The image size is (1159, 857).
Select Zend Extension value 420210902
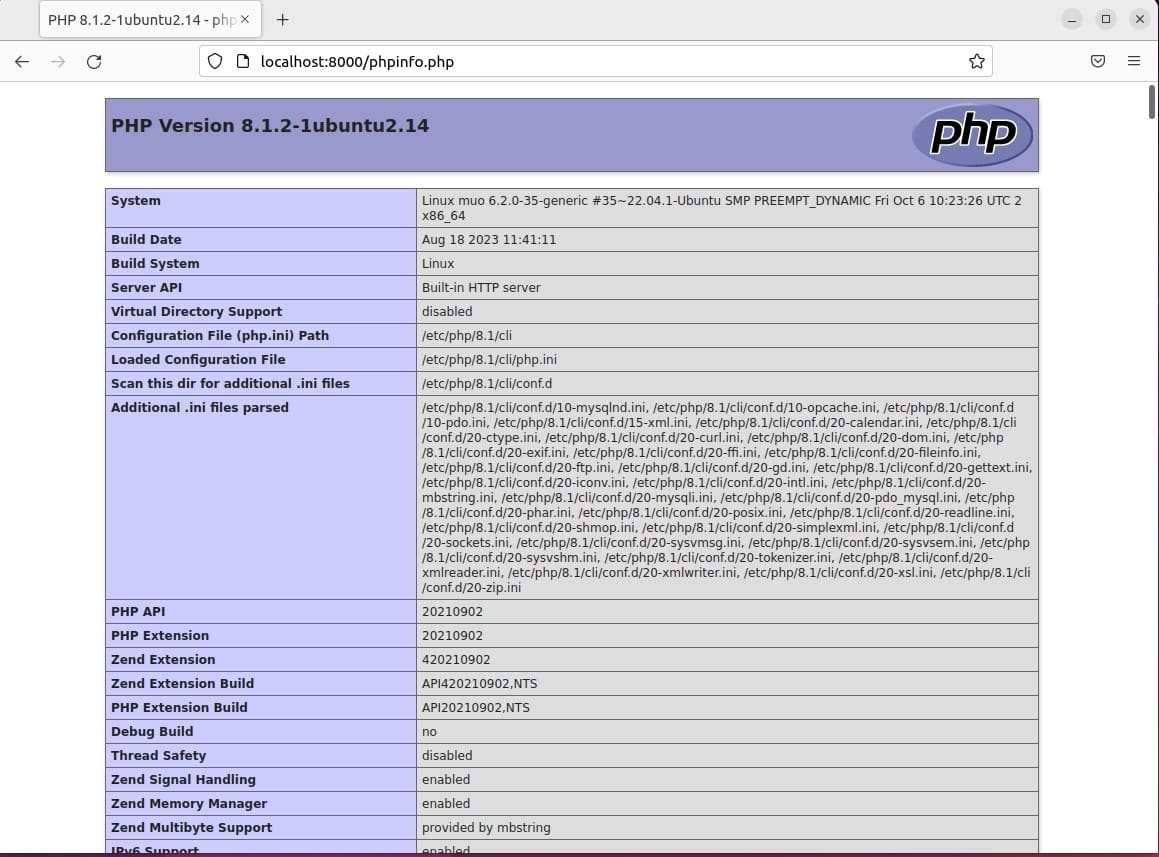point(456,660)
